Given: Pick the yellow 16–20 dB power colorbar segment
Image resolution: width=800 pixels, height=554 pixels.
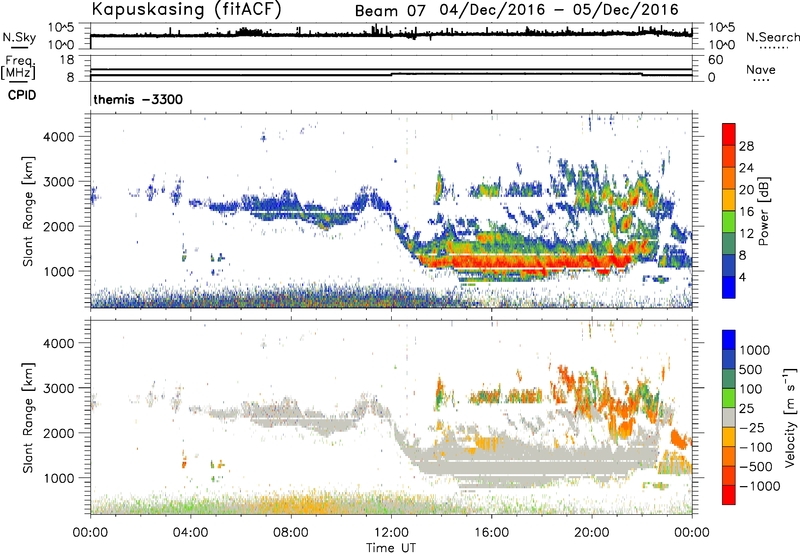Looking at the screenshot, I should [729, 199].
